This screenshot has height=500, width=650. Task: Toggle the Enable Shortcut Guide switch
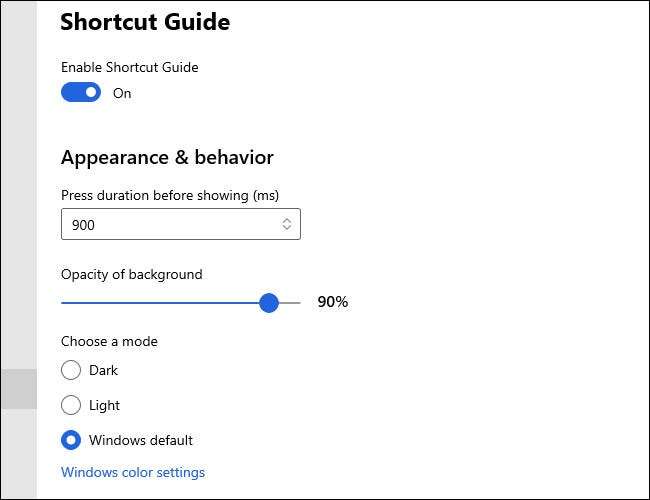tap(81, 93)
